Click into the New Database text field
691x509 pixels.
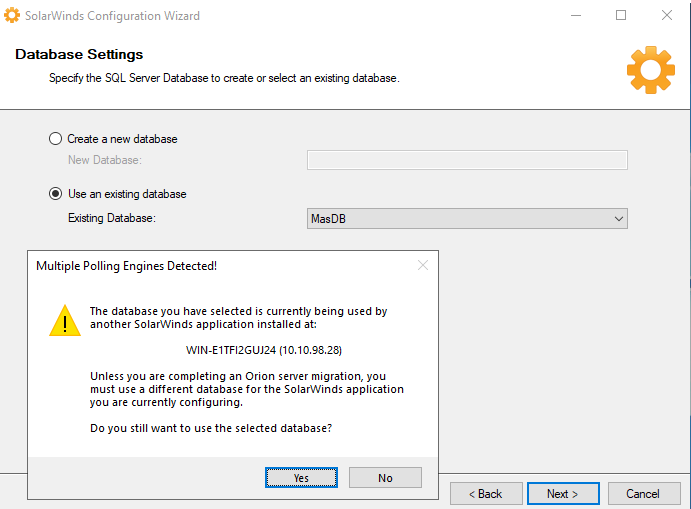coord(467,160)
